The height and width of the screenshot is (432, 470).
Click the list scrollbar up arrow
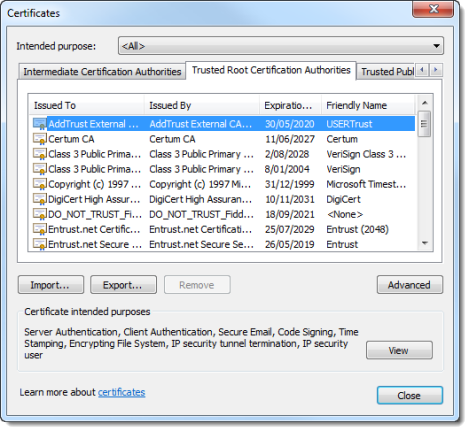click(424, 103)
